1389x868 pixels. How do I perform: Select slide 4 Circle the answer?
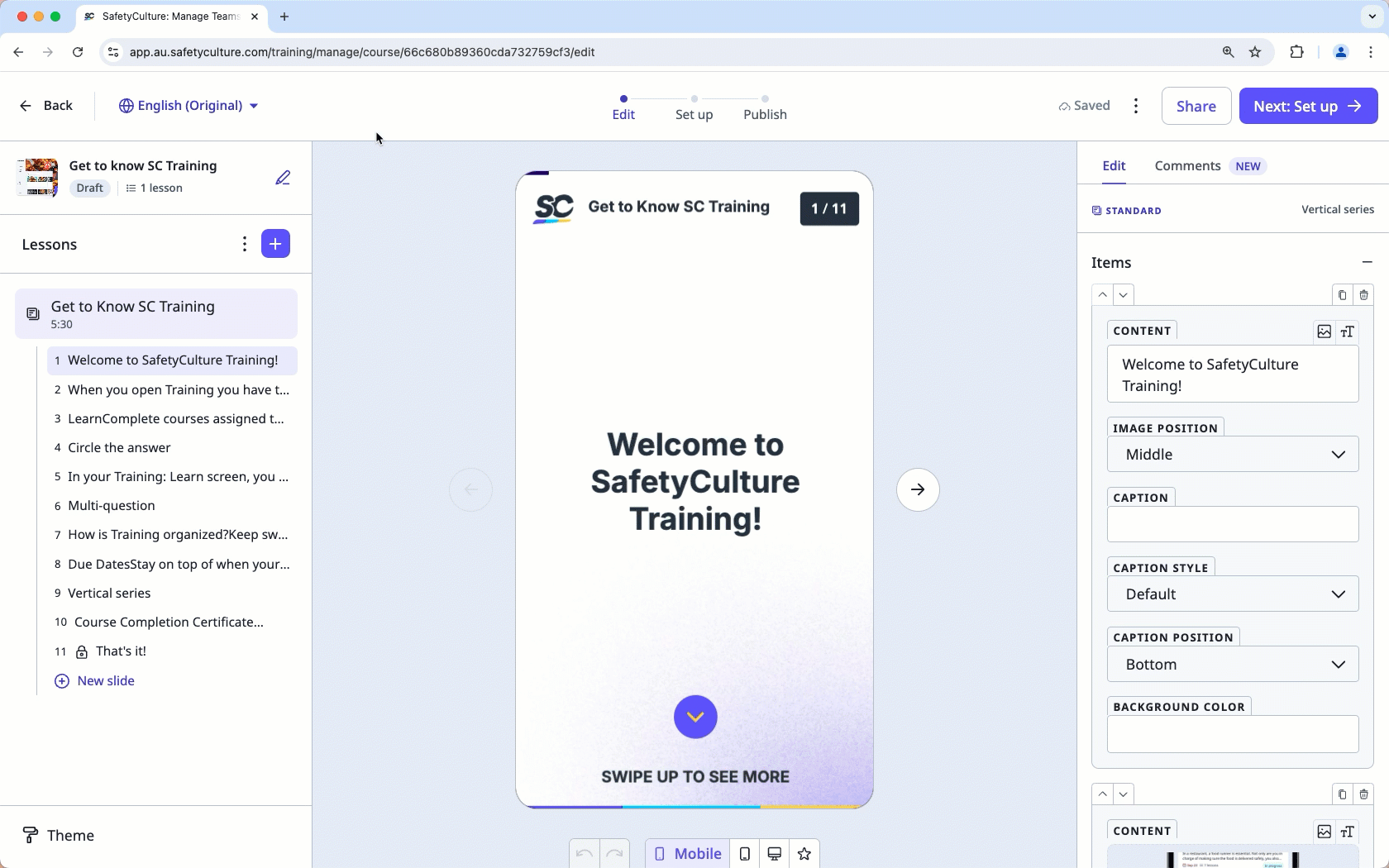172,447
